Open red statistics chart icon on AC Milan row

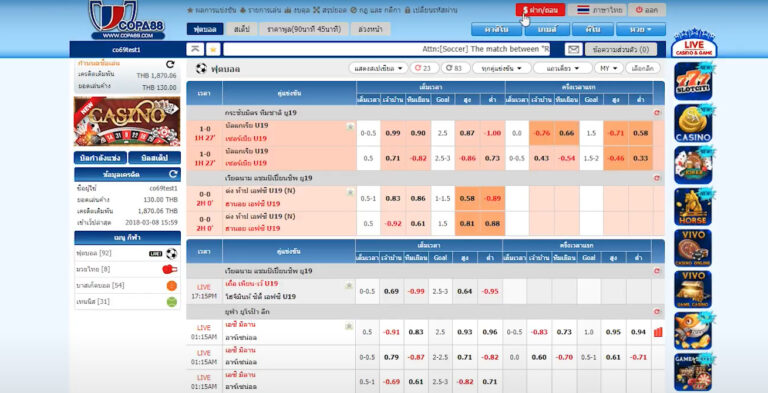[x=658, y=332]
